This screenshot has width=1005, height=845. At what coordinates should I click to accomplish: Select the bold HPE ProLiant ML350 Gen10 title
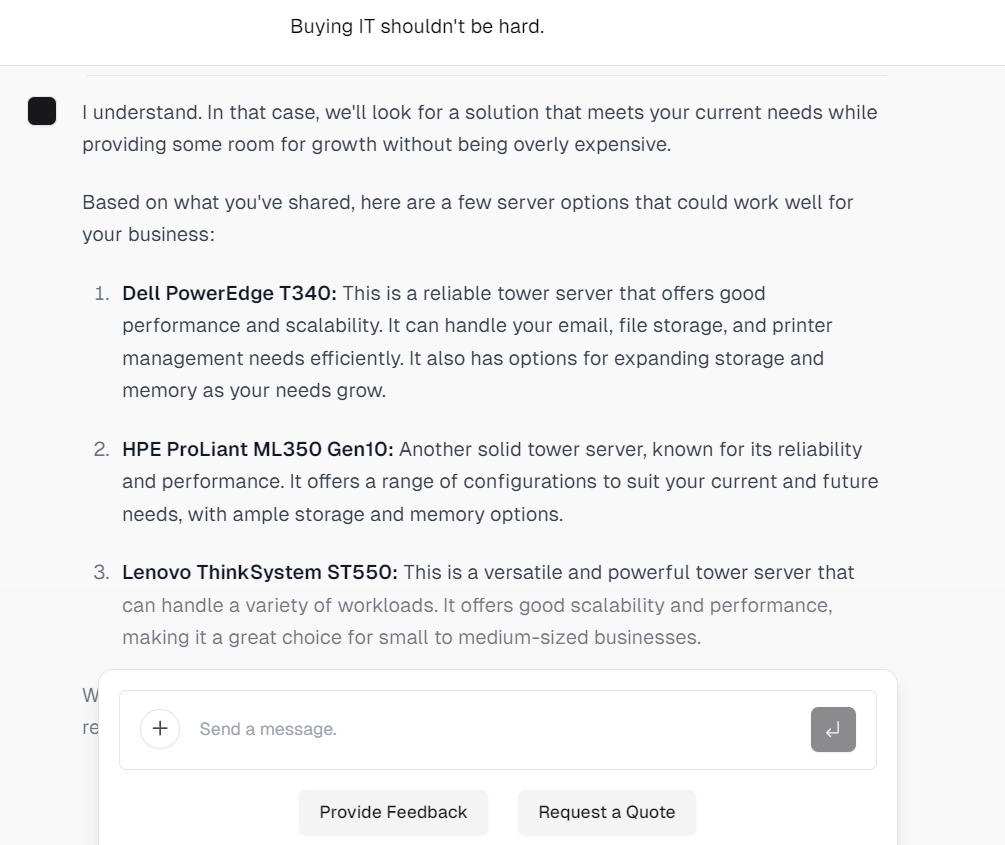click(258, 449)
